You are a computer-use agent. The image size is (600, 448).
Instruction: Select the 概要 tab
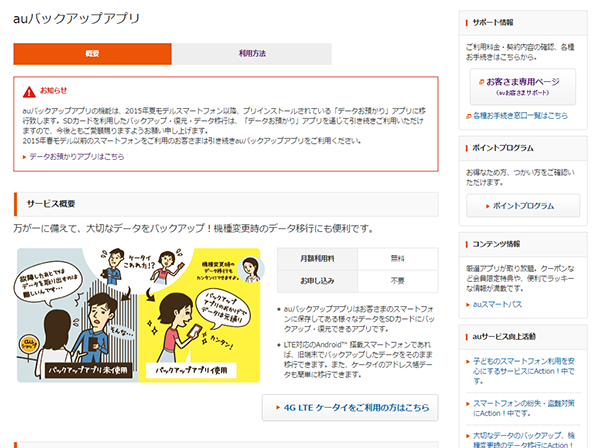coord(92,54)
